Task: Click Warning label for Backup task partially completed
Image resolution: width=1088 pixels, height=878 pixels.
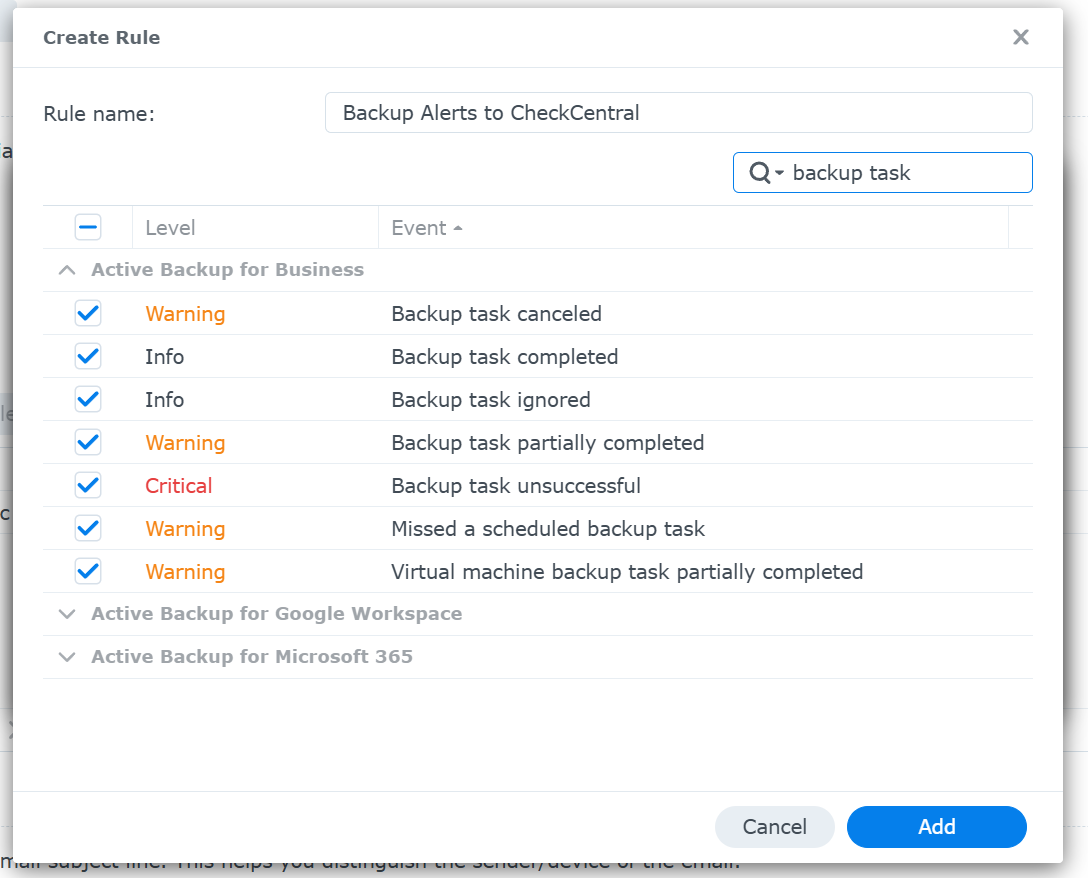Action: tap(185, 443)
